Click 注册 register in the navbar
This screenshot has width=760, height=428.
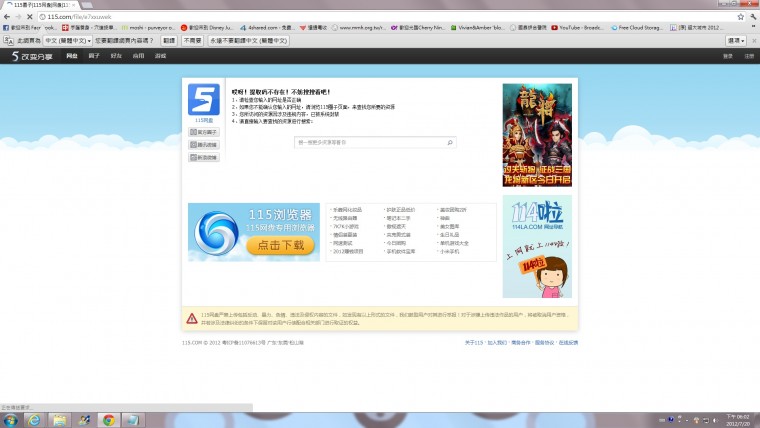pyautogui.click(x=749, y=56)
